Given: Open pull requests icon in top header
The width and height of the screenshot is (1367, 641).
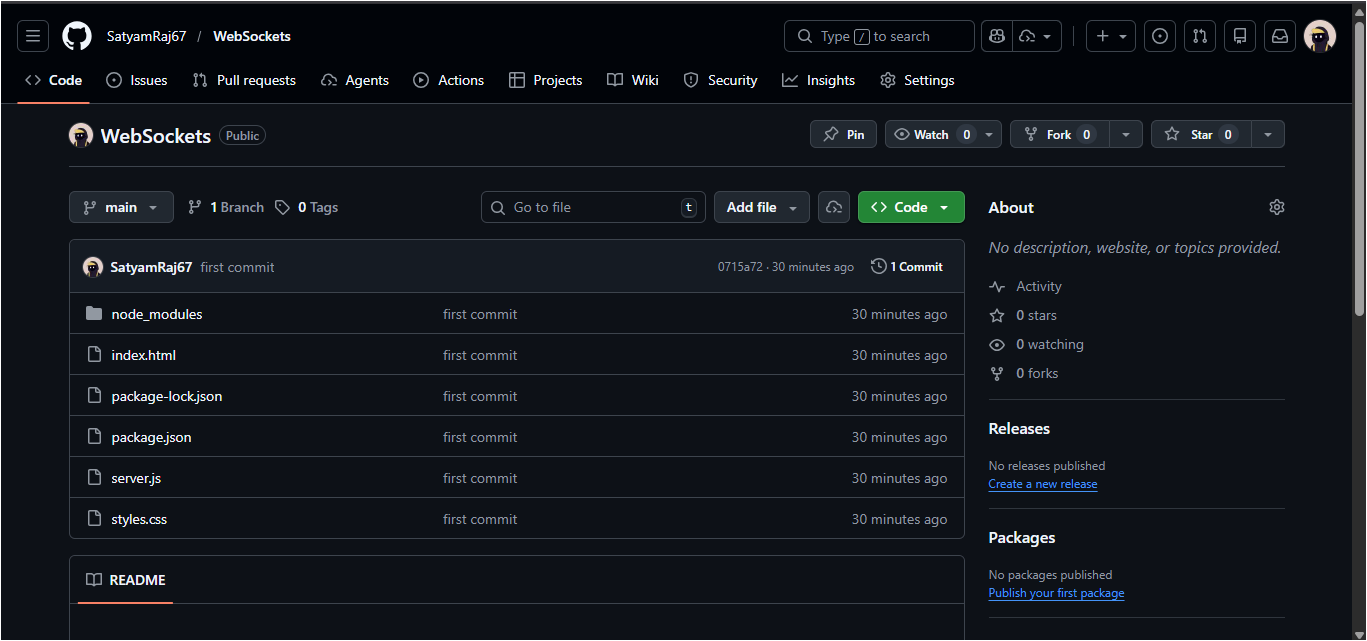Looking at the screenshot, I should point(1200,36).
